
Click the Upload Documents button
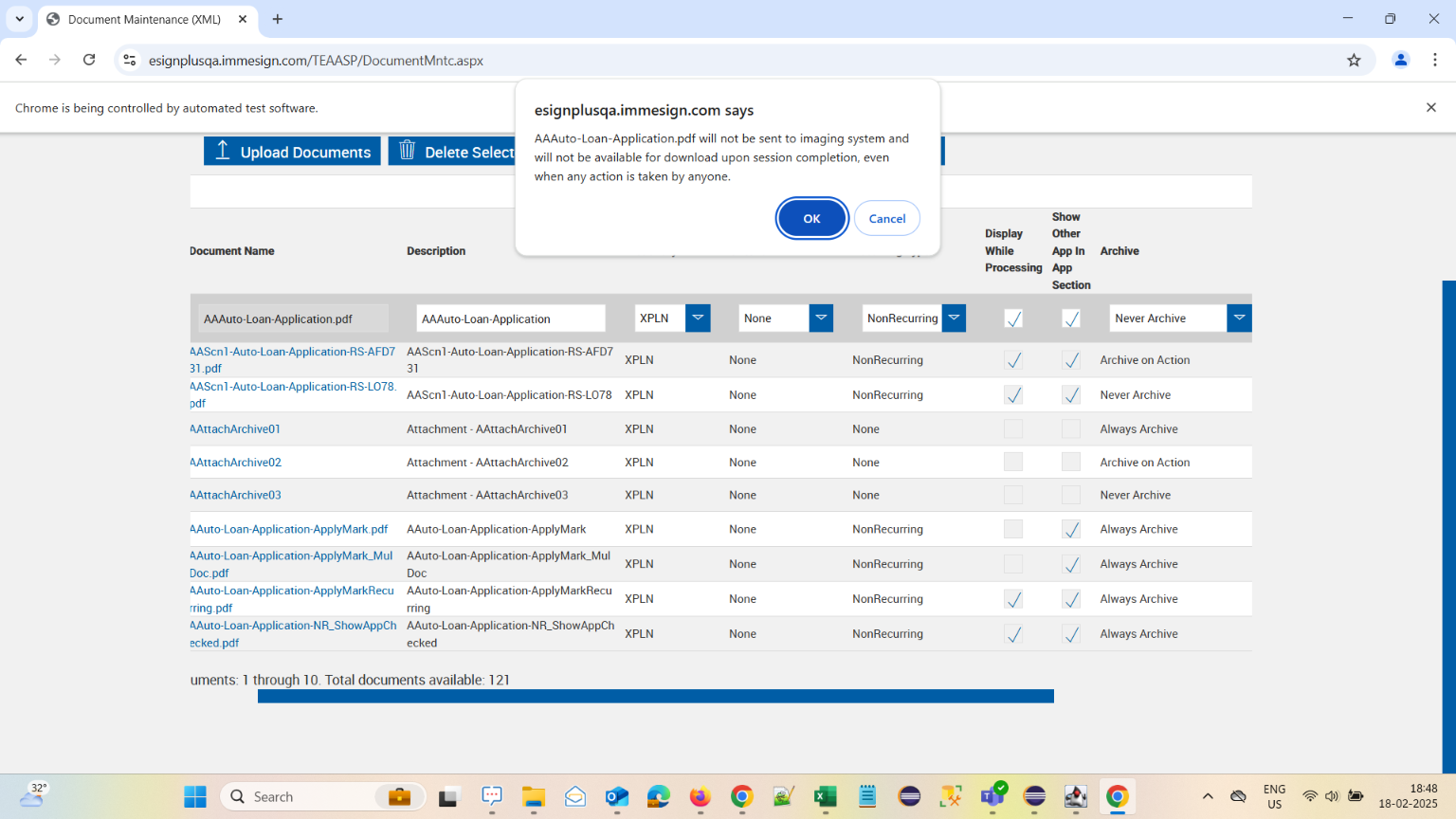[292, 151]
